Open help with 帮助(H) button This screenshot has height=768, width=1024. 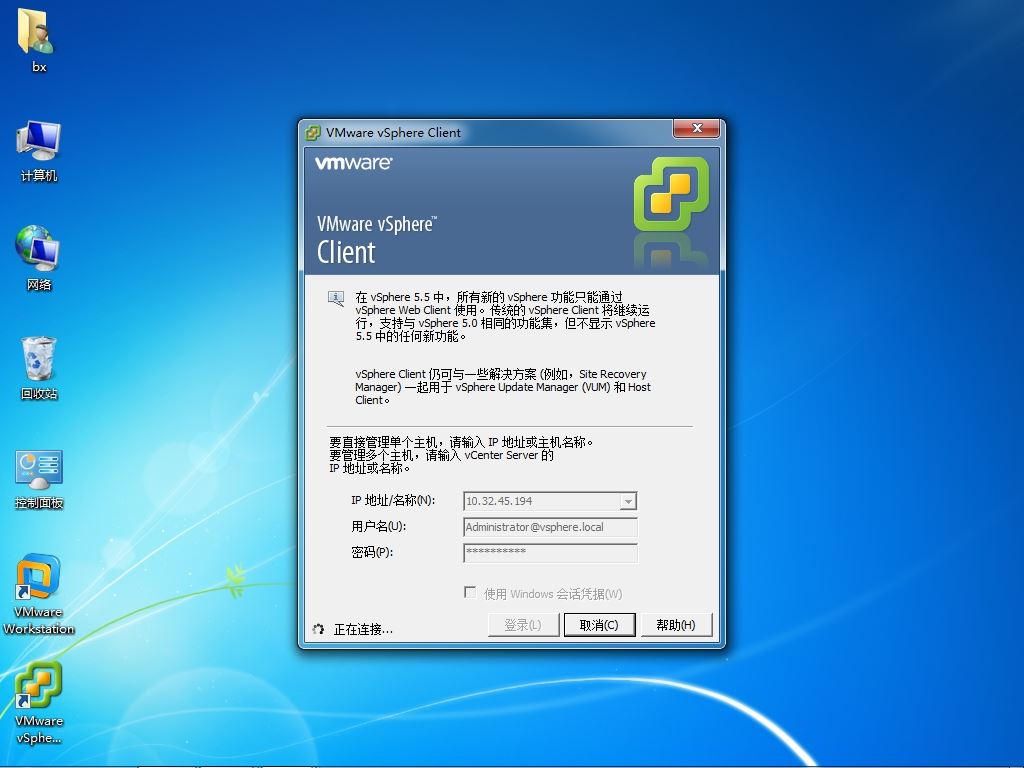676,625
